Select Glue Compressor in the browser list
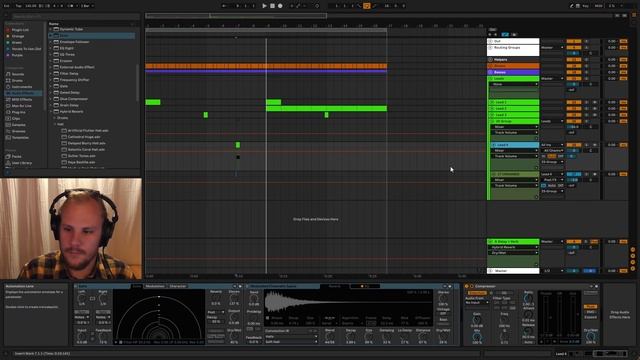Screen dimensions: 640x360 click(x=73, y=99)
